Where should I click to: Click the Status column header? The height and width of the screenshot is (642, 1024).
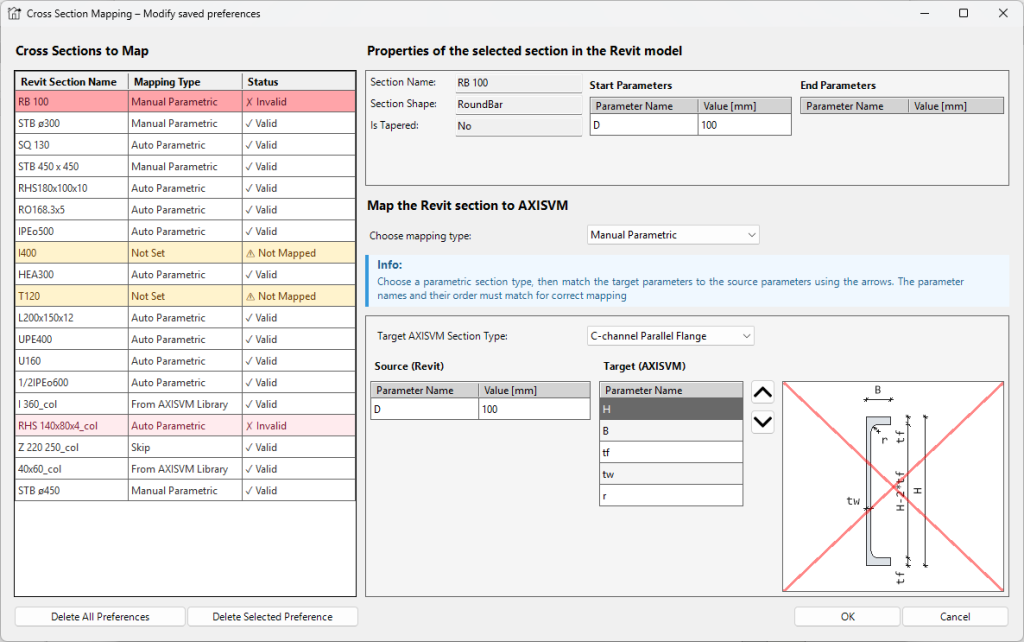298,82
